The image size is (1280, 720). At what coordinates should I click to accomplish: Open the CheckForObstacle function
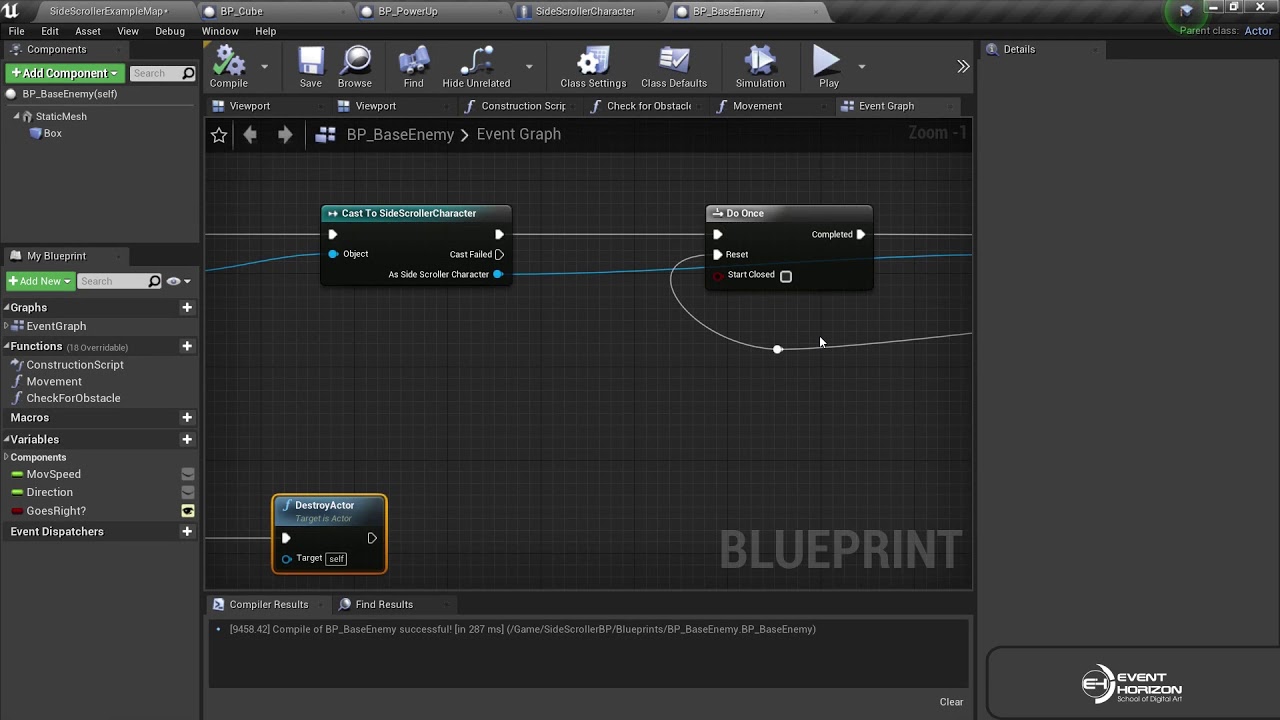(x=73, y=398)
